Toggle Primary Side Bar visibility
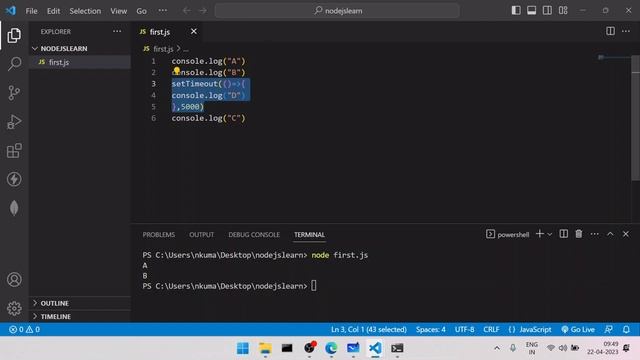 coord(516,11)
